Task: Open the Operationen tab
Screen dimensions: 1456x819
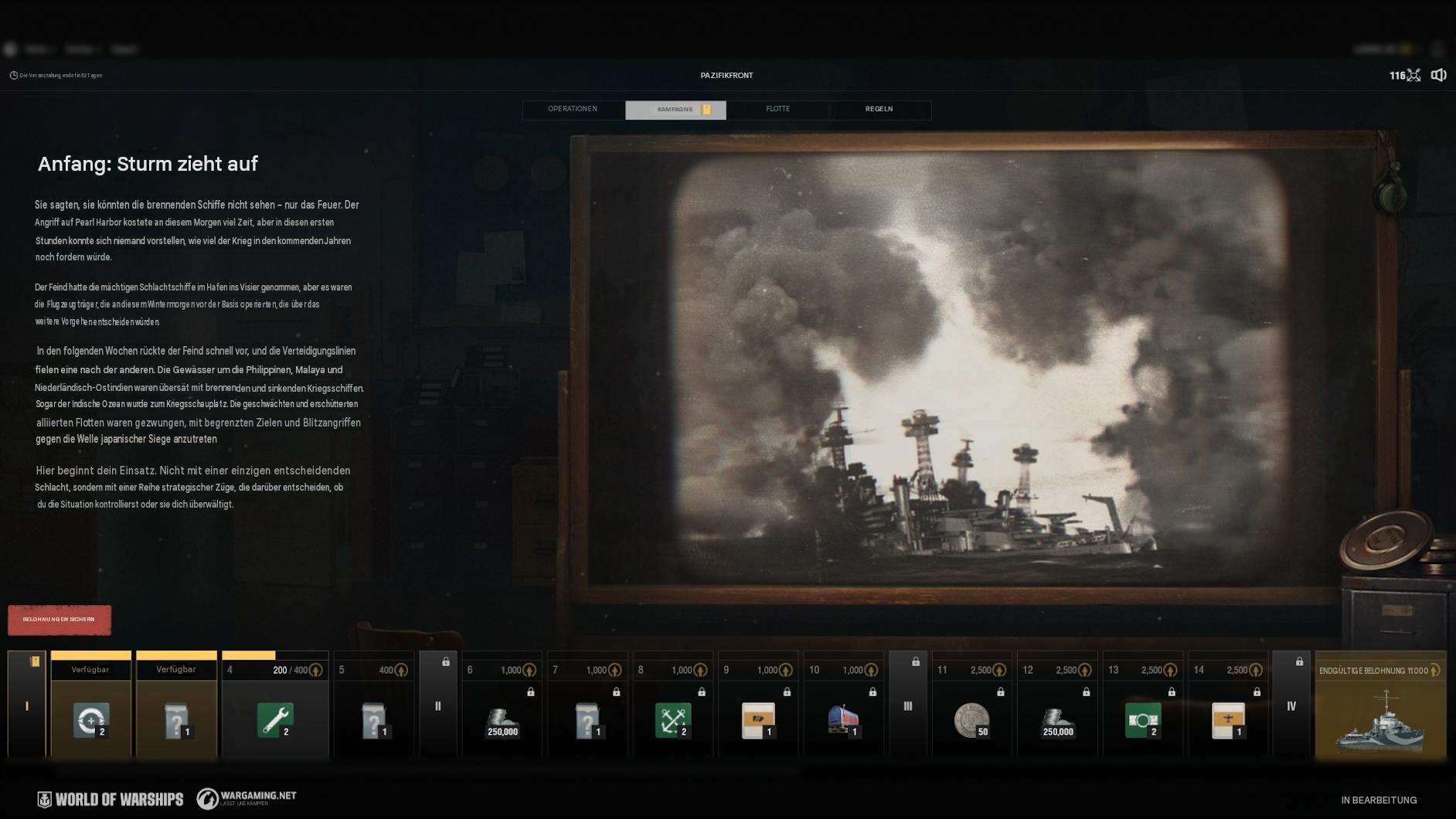Action: pos(573,110)
